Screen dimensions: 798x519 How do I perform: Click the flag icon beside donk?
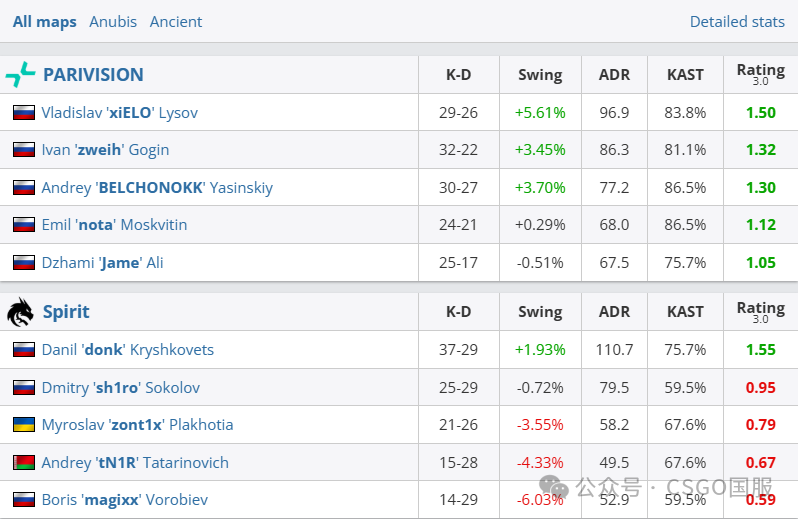(24, 350)
